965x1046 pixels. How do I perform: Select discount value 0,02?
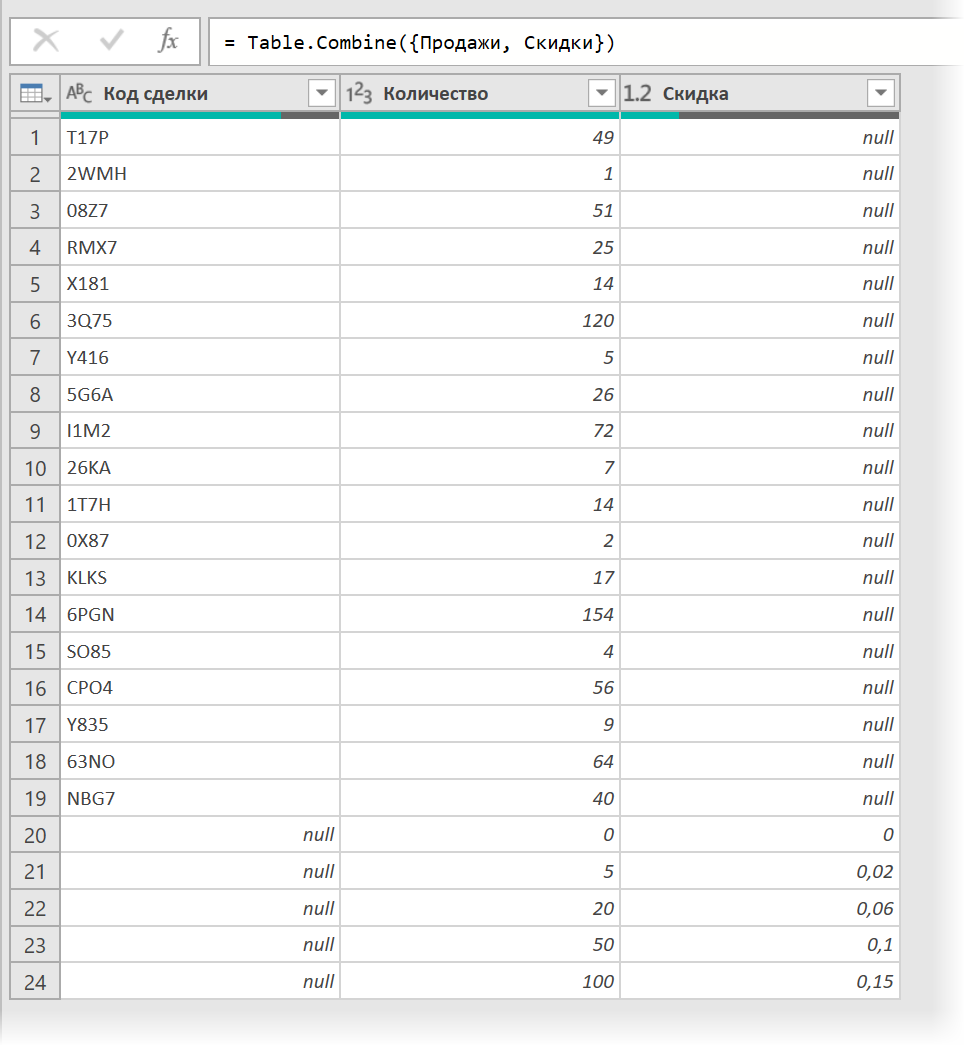coord(760,871)
